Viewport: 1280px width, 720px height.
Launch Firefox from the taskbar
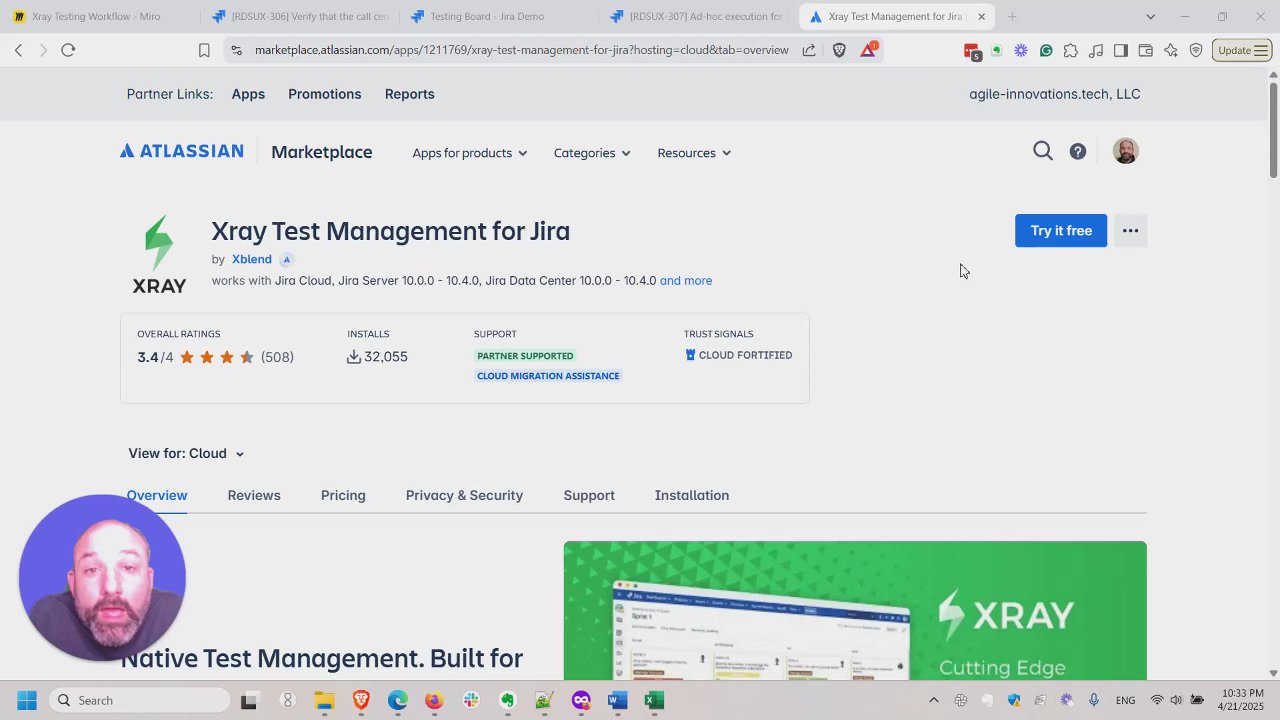434,700
